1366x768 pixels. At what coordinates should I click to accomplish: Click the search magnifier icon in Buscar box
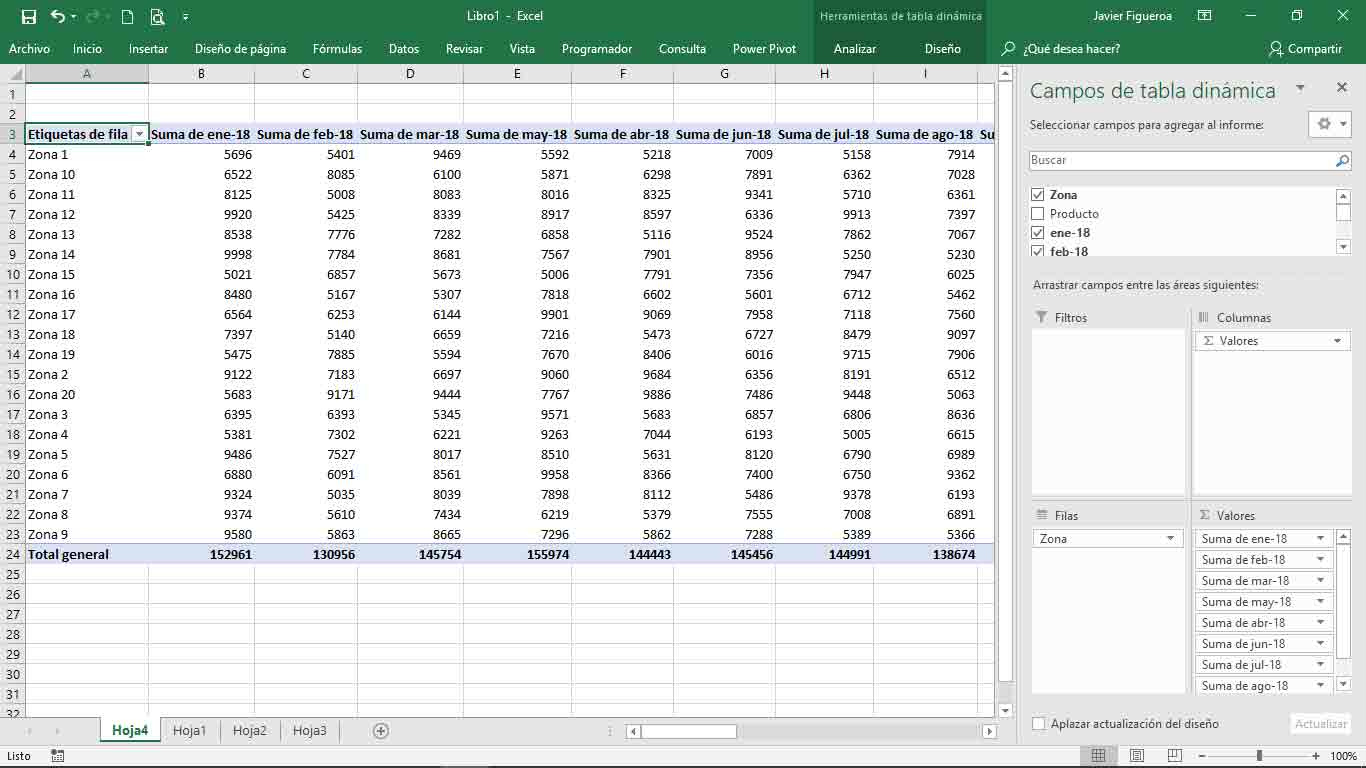pos(1342,160)
